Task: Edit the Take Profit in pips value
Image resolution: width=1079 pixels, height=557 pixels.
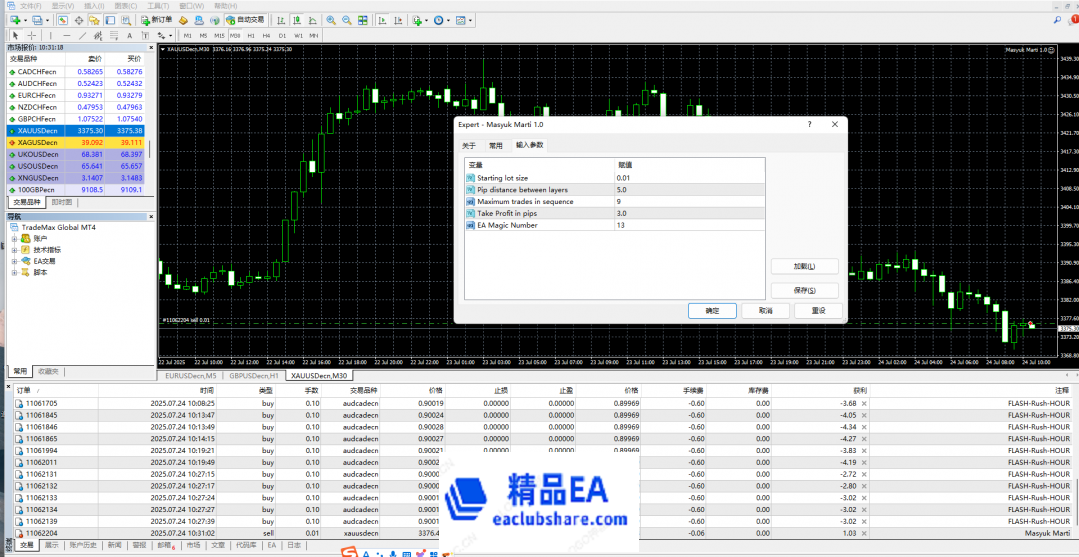Action: (x=688, y=213)
